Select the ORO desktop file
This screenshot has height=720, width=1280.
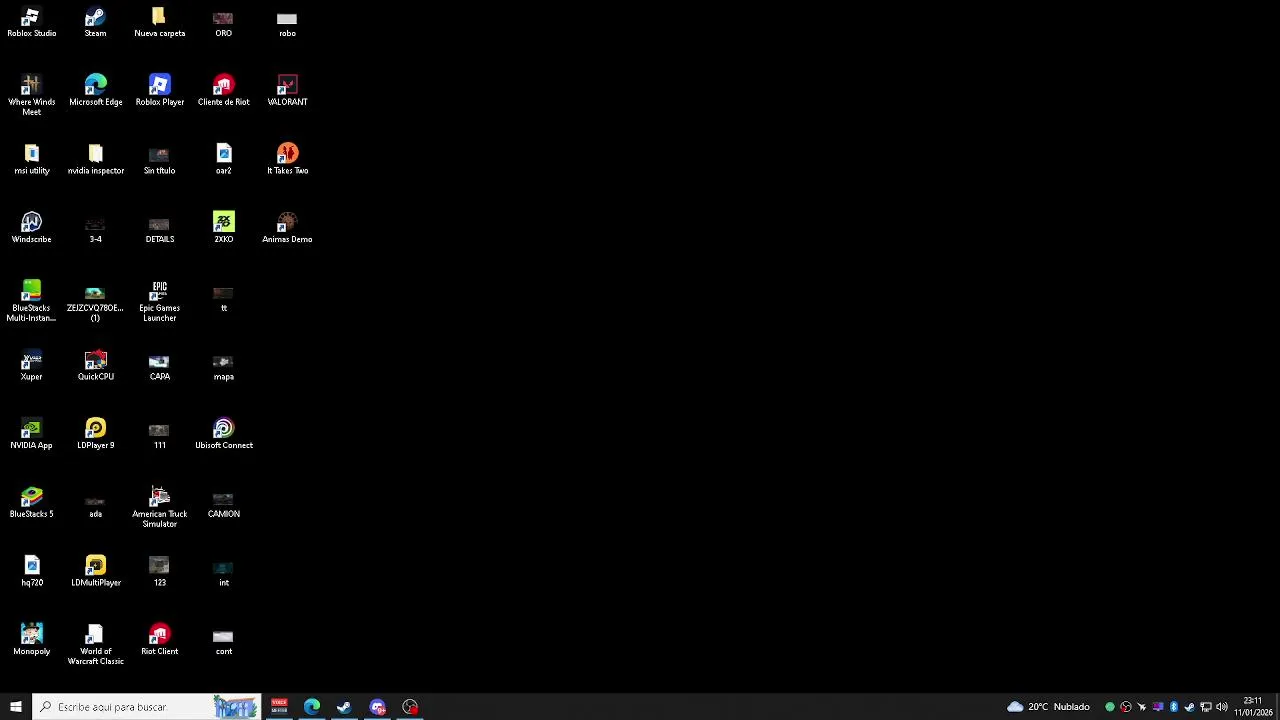click(x=223, y=23)
